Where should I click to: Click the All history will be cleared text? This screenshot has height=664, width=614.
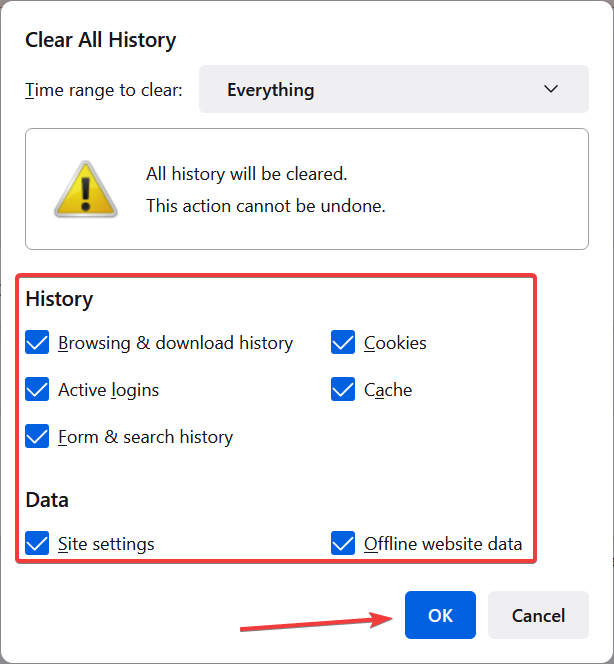tap(246, 174)
